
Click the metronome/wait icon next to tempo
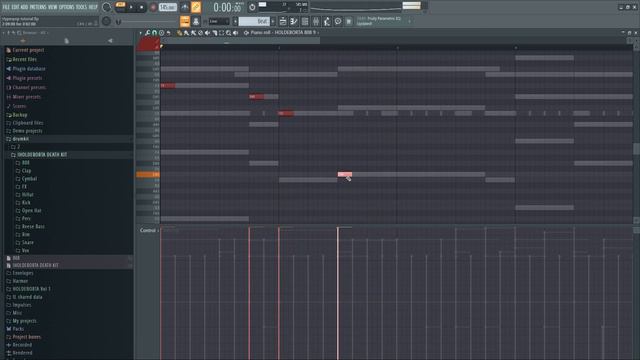point(184,7)
